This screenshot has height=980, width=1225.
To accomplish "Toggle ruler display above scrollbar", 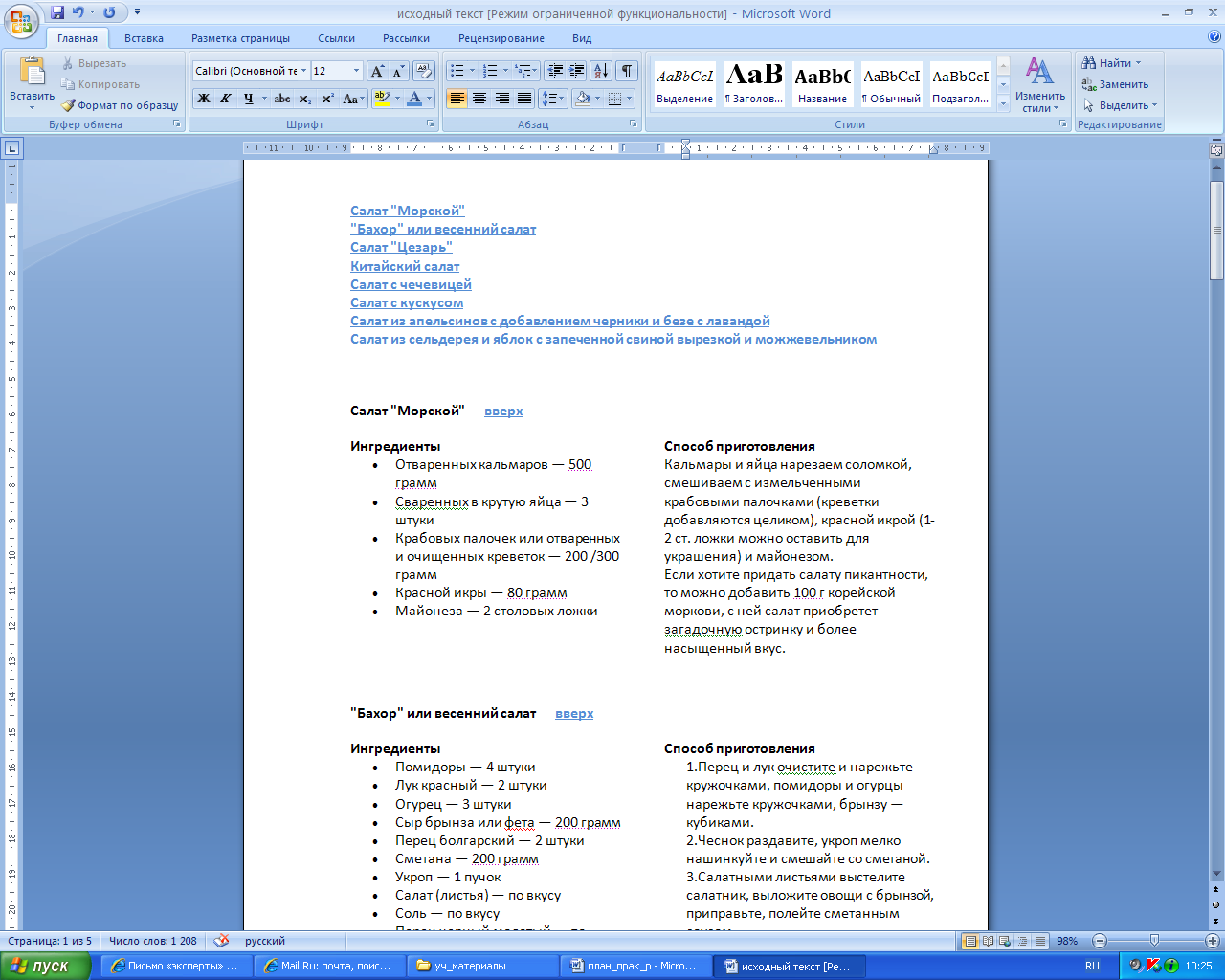I will pos(1216,149).
